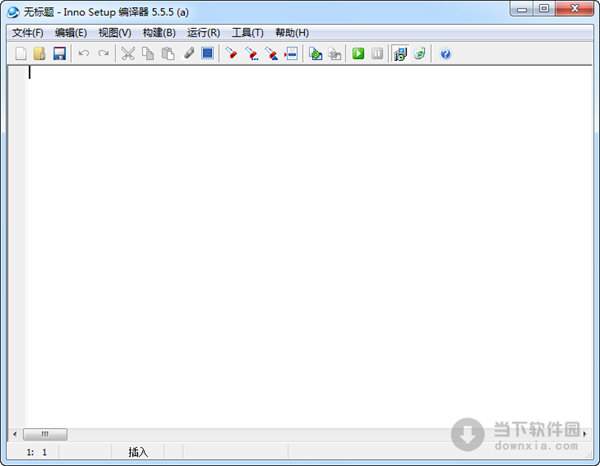
Task: Go to line using the arrow-line icon
Action: pyautogui.click(x=291, y=54)
